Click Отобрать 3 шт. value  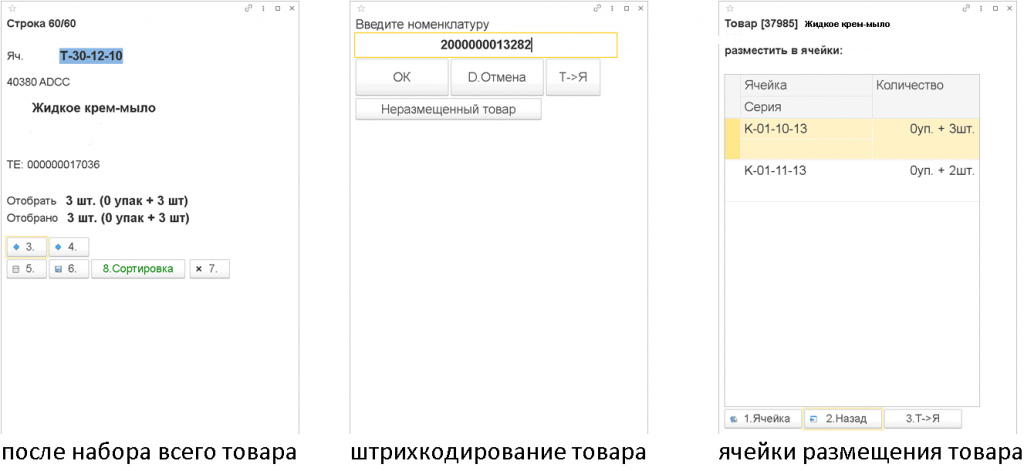[127, 200]
